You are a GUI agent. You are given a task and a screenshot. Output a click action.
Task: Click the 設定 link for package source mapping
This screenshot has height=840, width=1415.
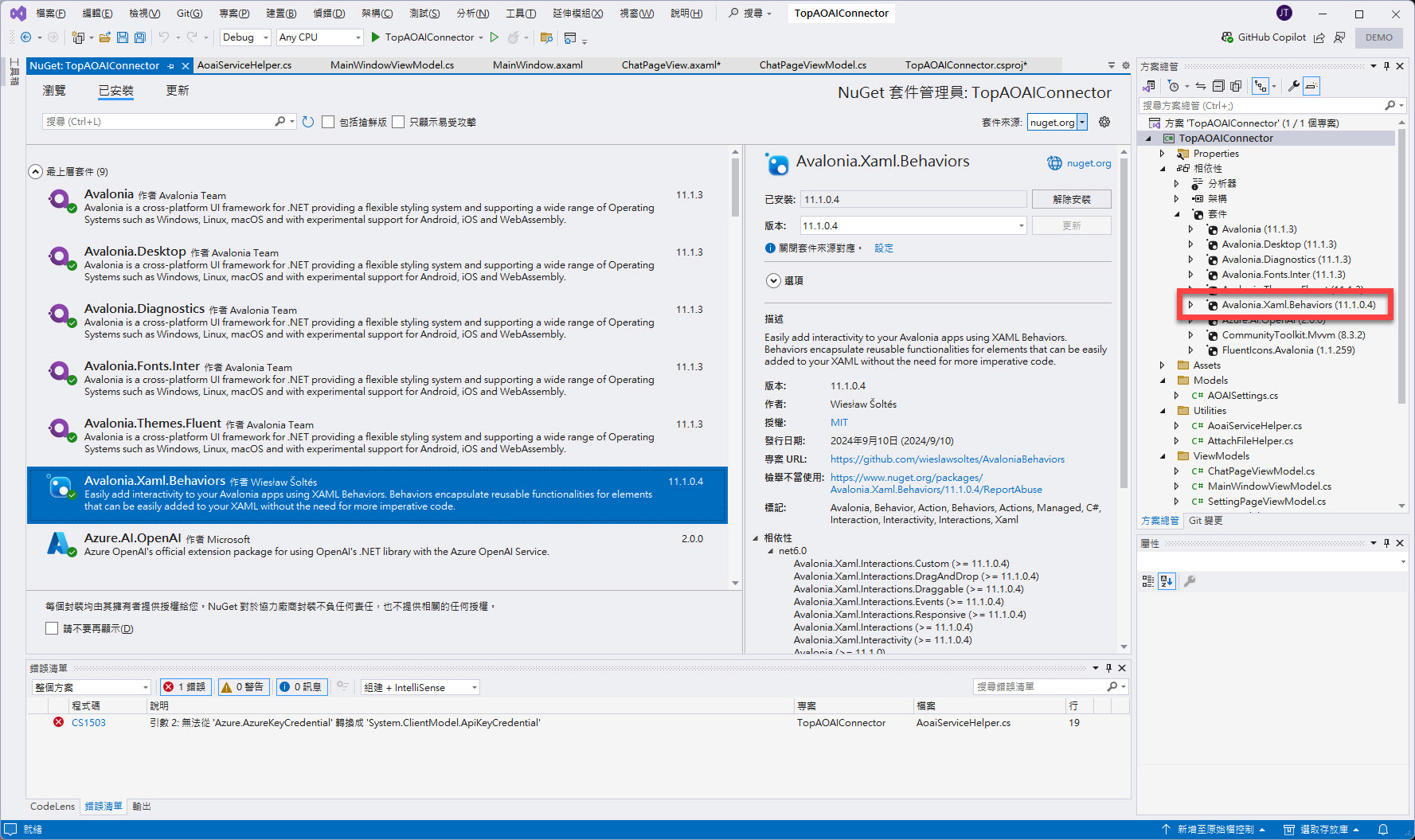(x=884, y=248)
